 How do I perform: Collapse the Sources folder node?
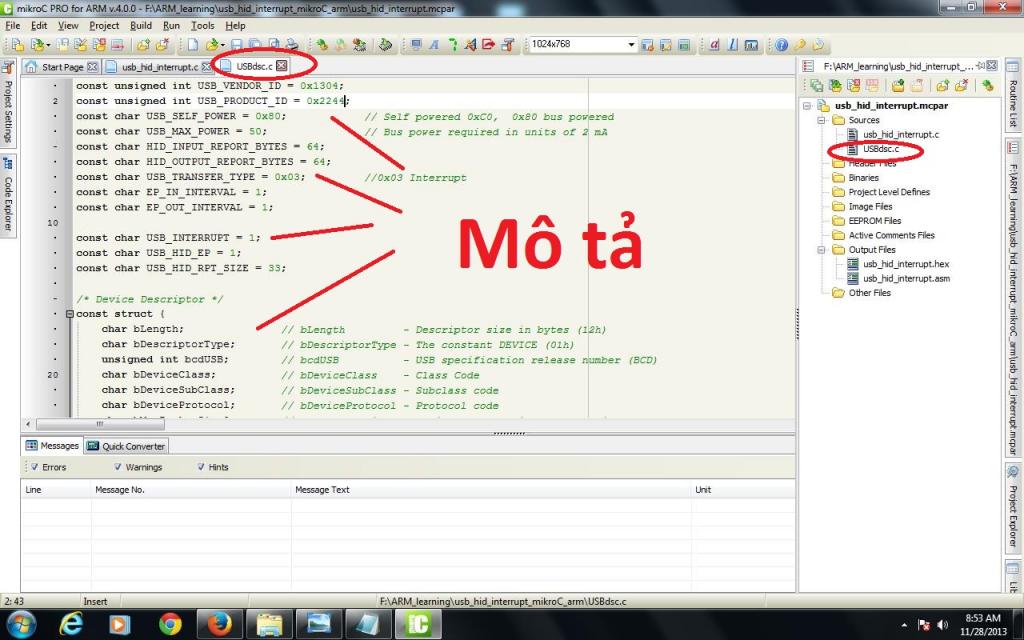pos(822,120)
